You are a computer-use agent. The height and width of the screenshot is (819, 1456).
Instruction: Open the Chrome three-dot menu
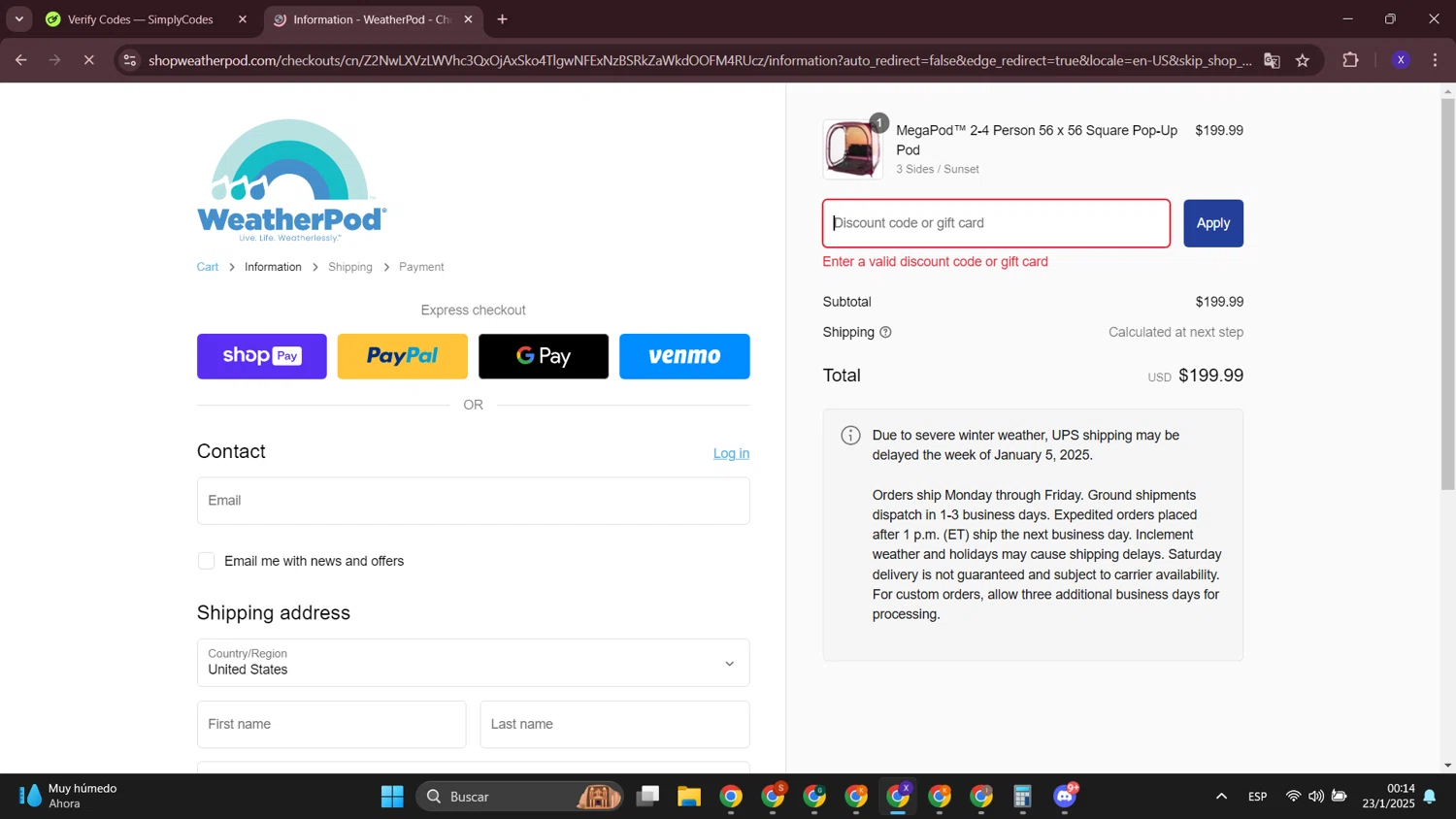[1435, 60]
